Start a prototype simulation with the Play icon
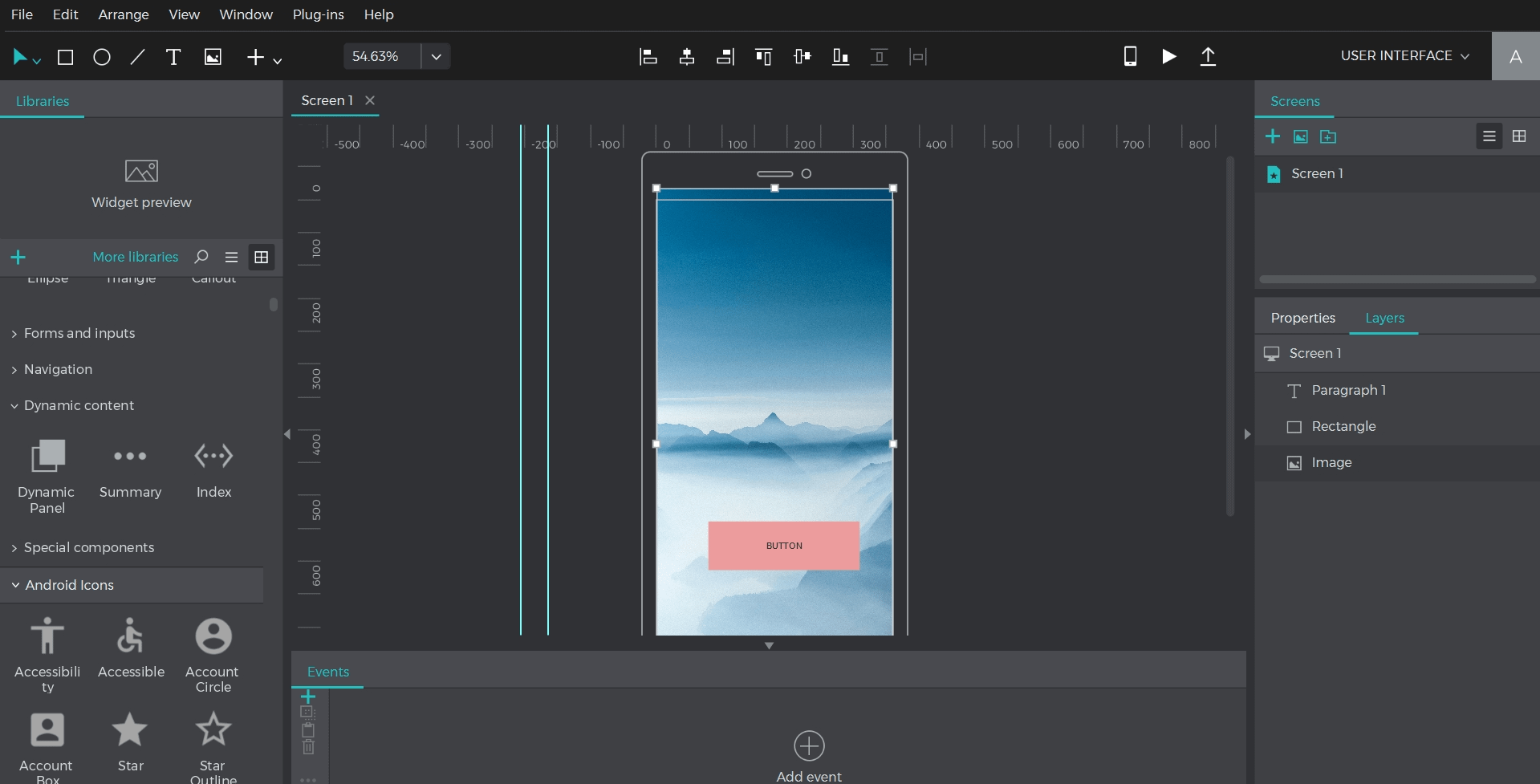The width and height of the screenshot is (1540, 784). (x=1168, y=56)
